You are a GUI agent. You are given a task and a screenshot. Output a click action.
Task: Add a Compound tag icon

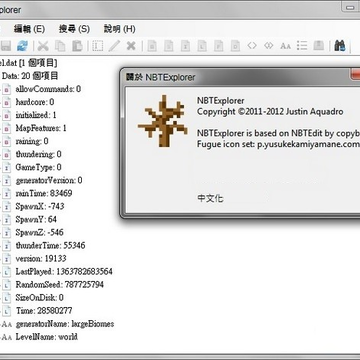click(x=319, y=46)
